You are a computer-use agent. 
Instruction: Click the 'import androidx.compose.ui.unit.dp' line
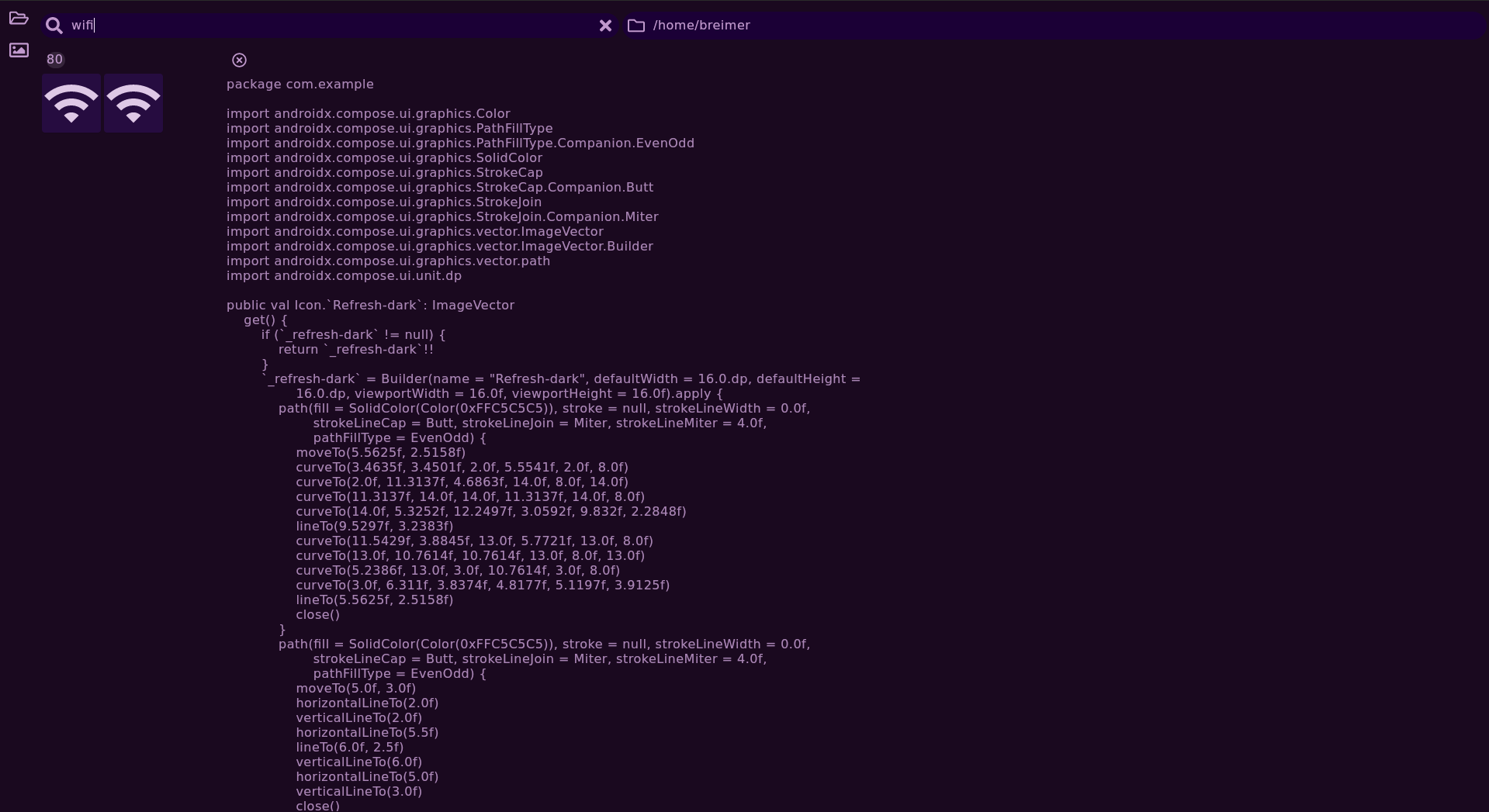pos(344,275)
